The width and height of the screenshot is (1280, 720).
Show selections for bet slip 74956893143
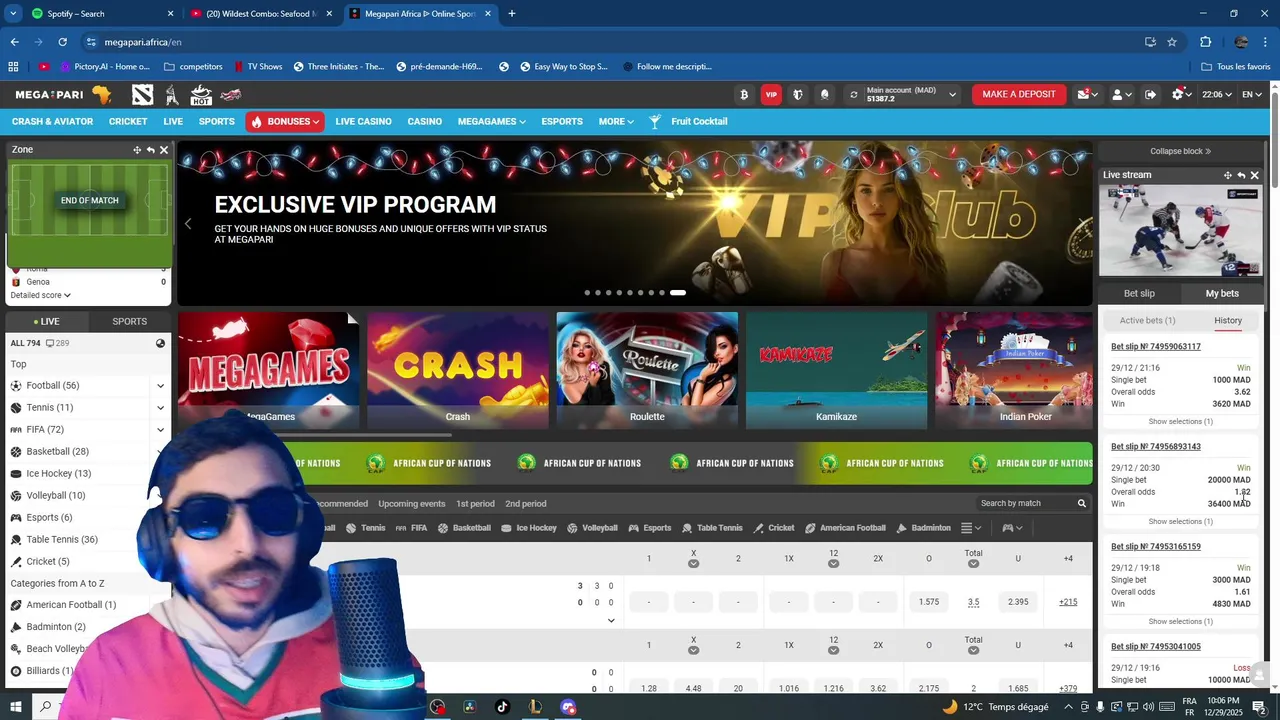1180,521
